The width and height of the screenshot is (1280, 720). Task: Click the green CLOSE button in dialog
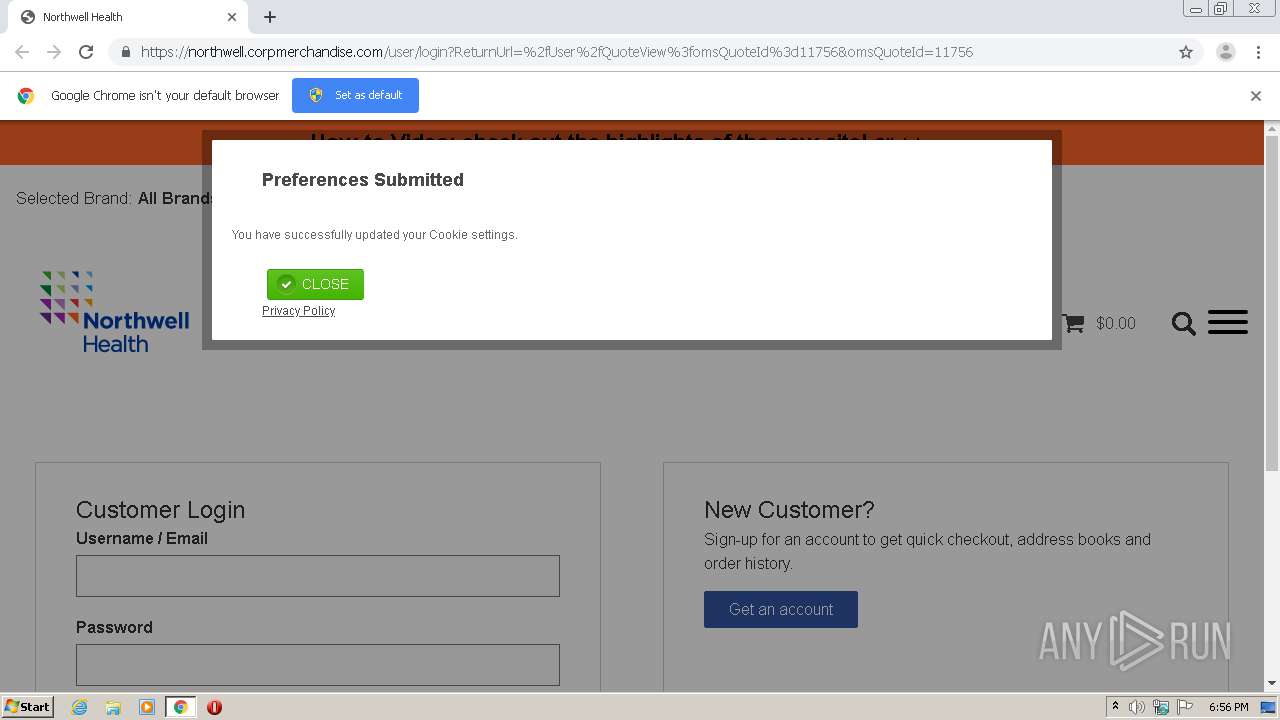315,284
